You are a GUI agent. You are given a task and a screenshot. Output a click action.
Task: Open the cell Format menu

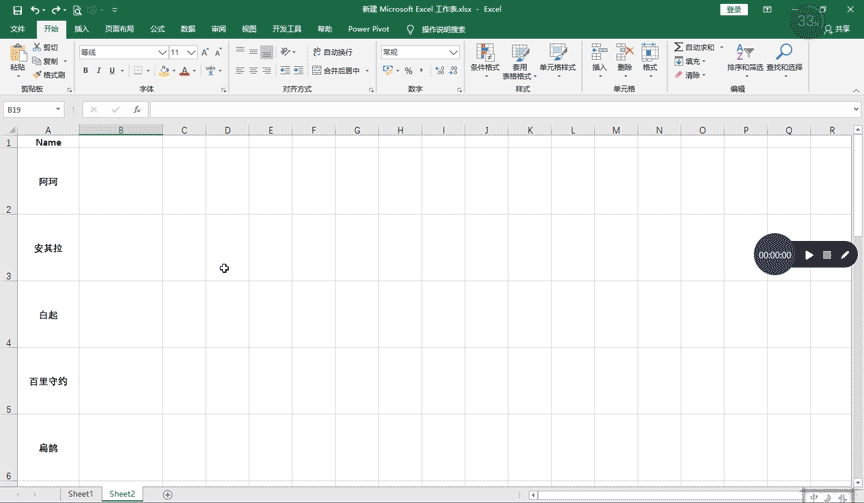[650, 60]
